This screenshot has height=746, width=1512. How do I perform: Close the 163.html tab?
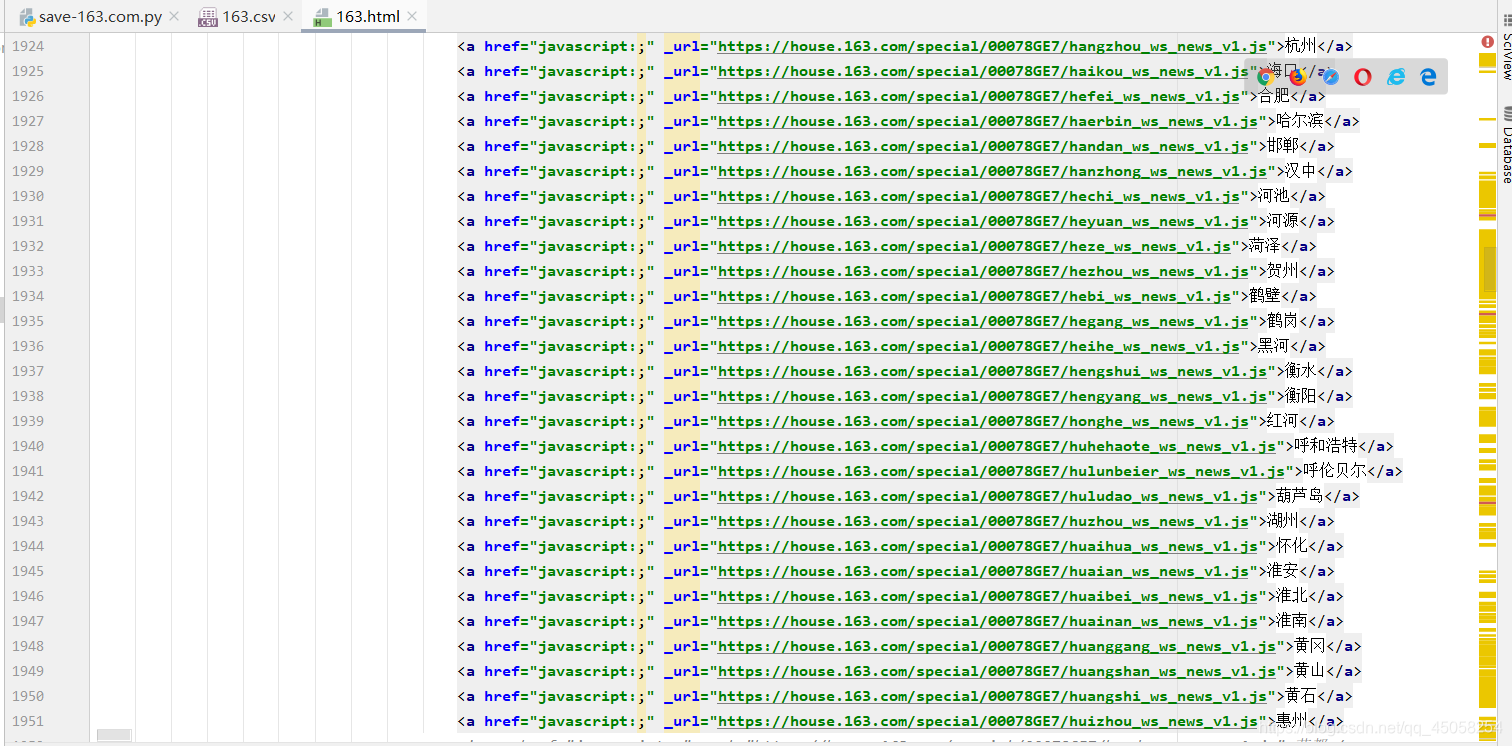pos(412,17)
